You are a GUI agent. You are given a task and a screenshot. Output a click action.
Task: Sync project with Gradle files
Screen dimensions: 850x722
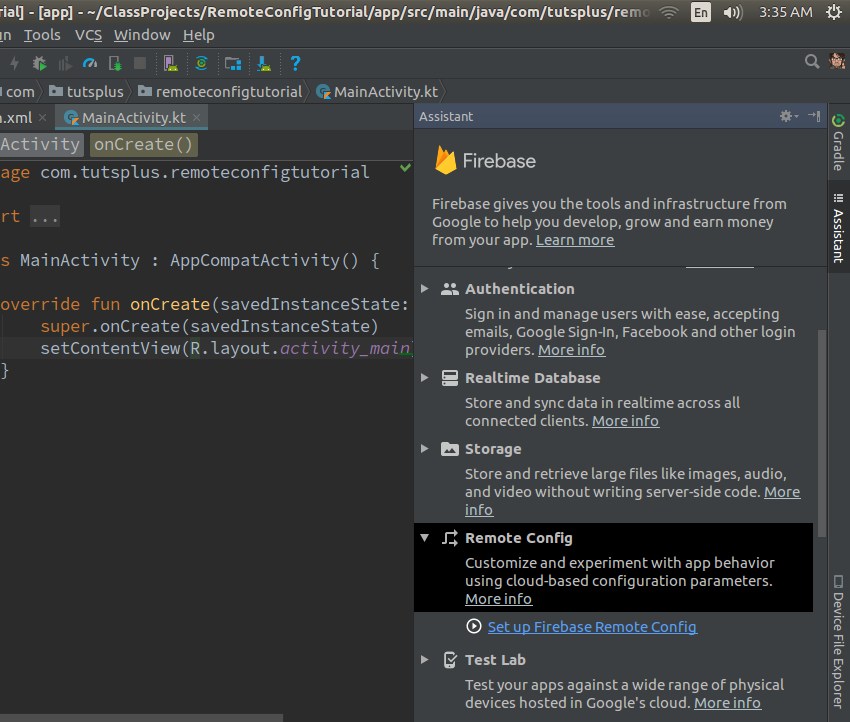pos(201,63)
